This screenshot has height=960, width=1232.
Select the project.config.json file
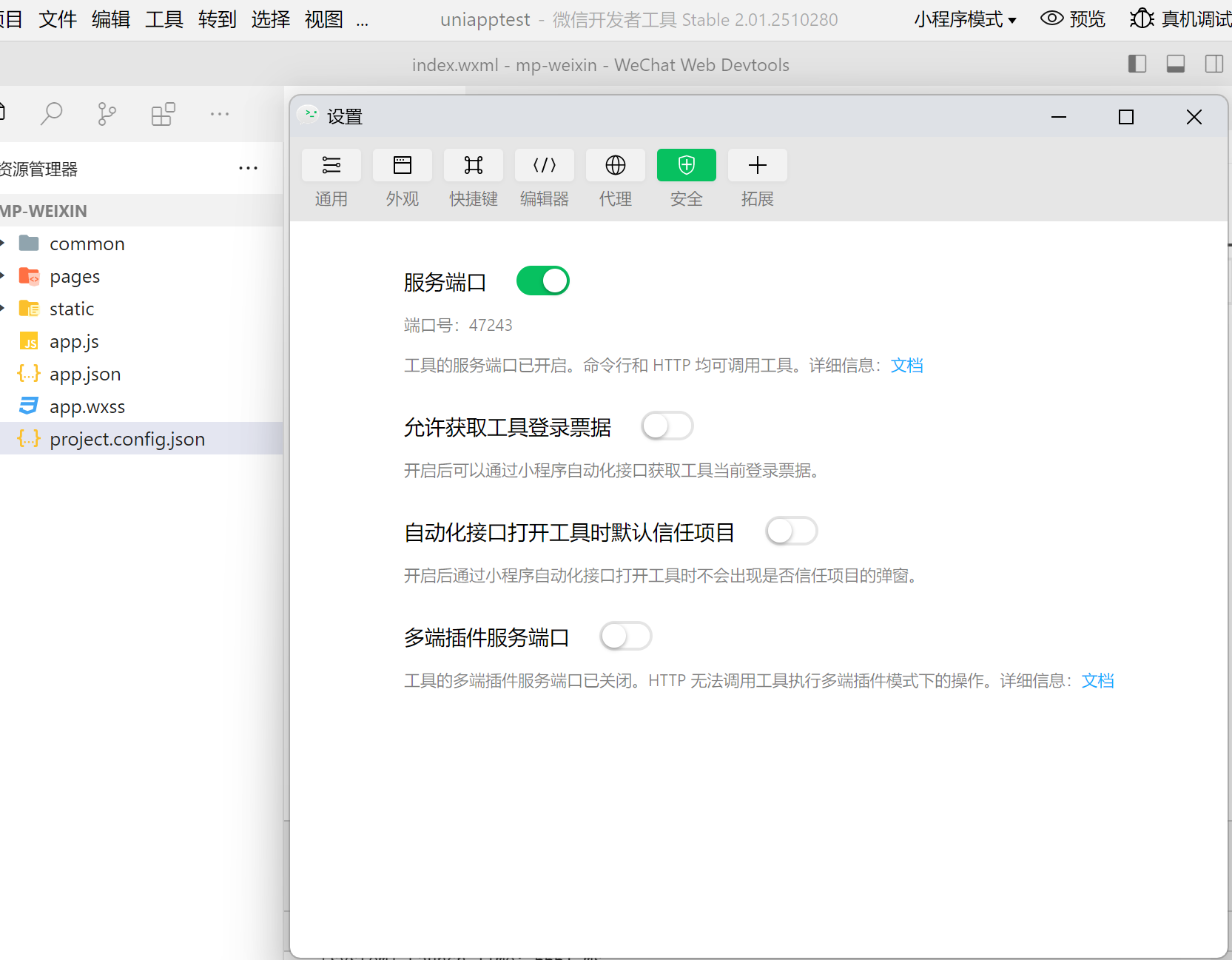pos(127,439)
